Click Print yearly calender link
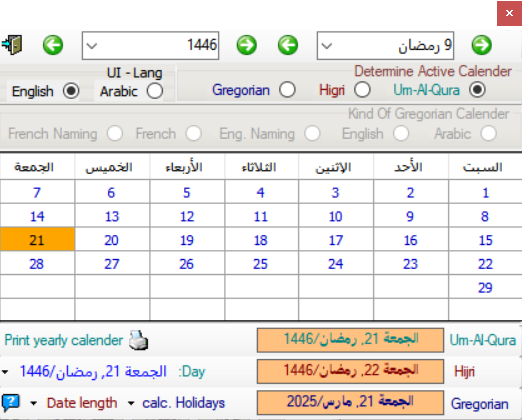Screen dimensions: 522x420 click(64, 340)
